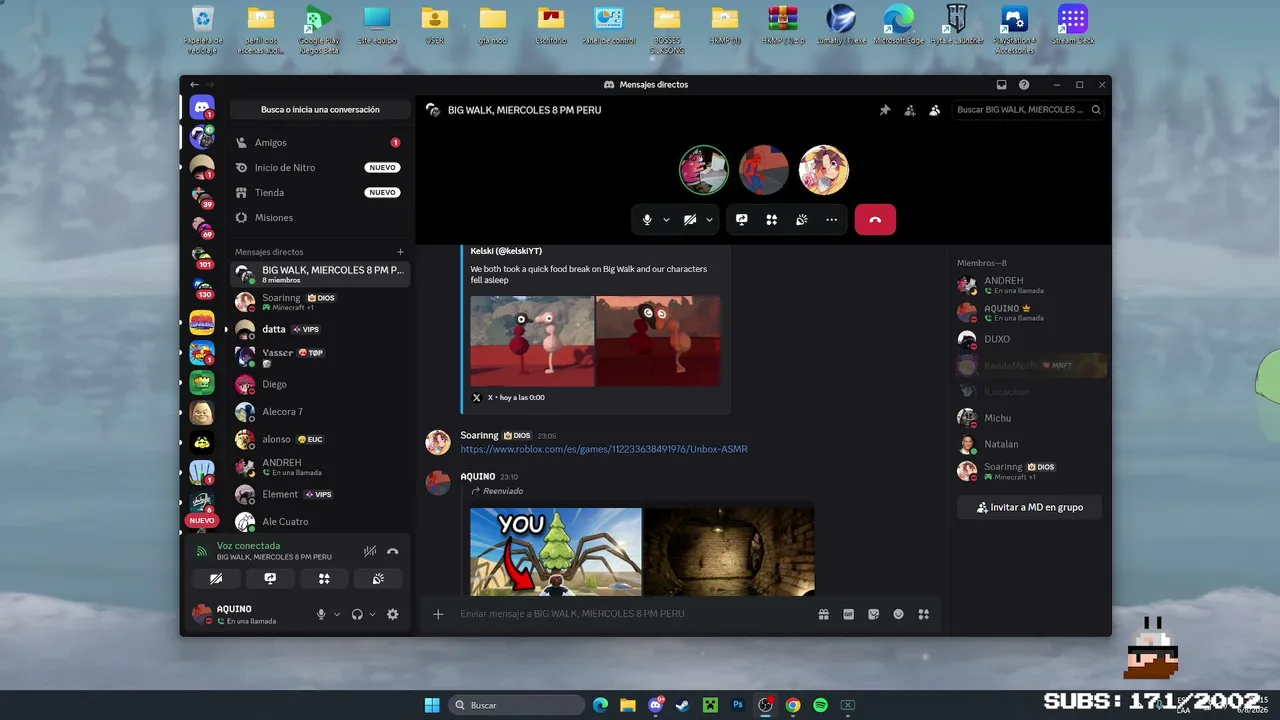Click 'Busca o inicia una conversación' field
The width and height of the screenshot is (1280, 720).
pyautogui.click(x=320, y=110)
